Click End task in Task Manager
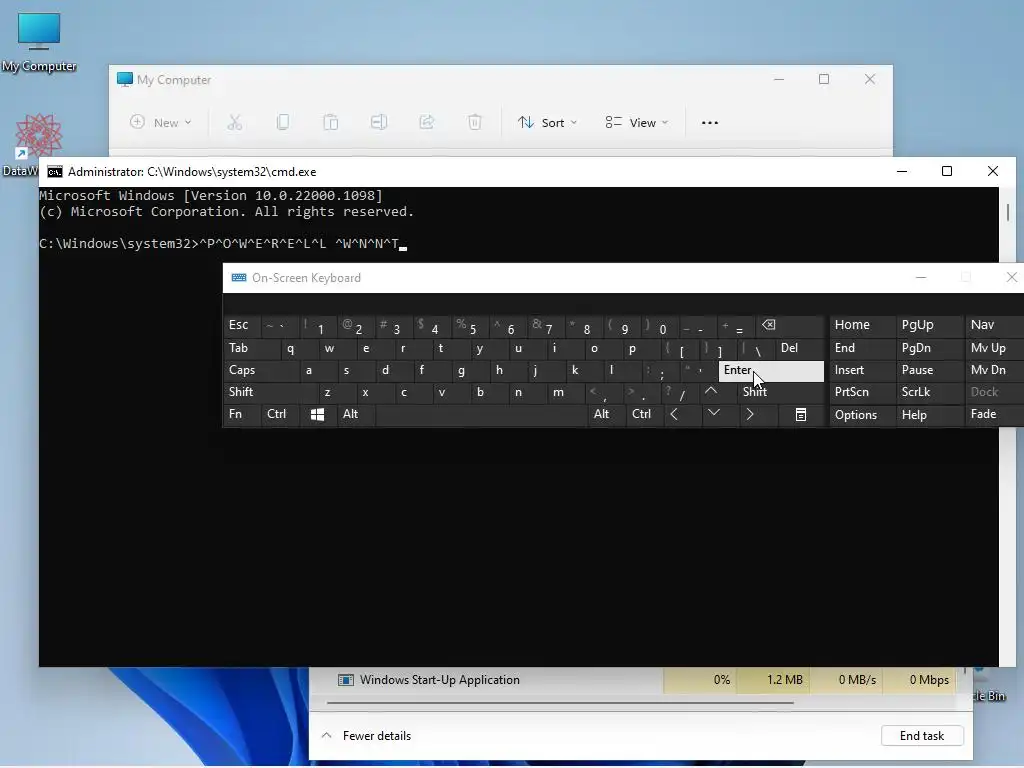 click(921, 736)
